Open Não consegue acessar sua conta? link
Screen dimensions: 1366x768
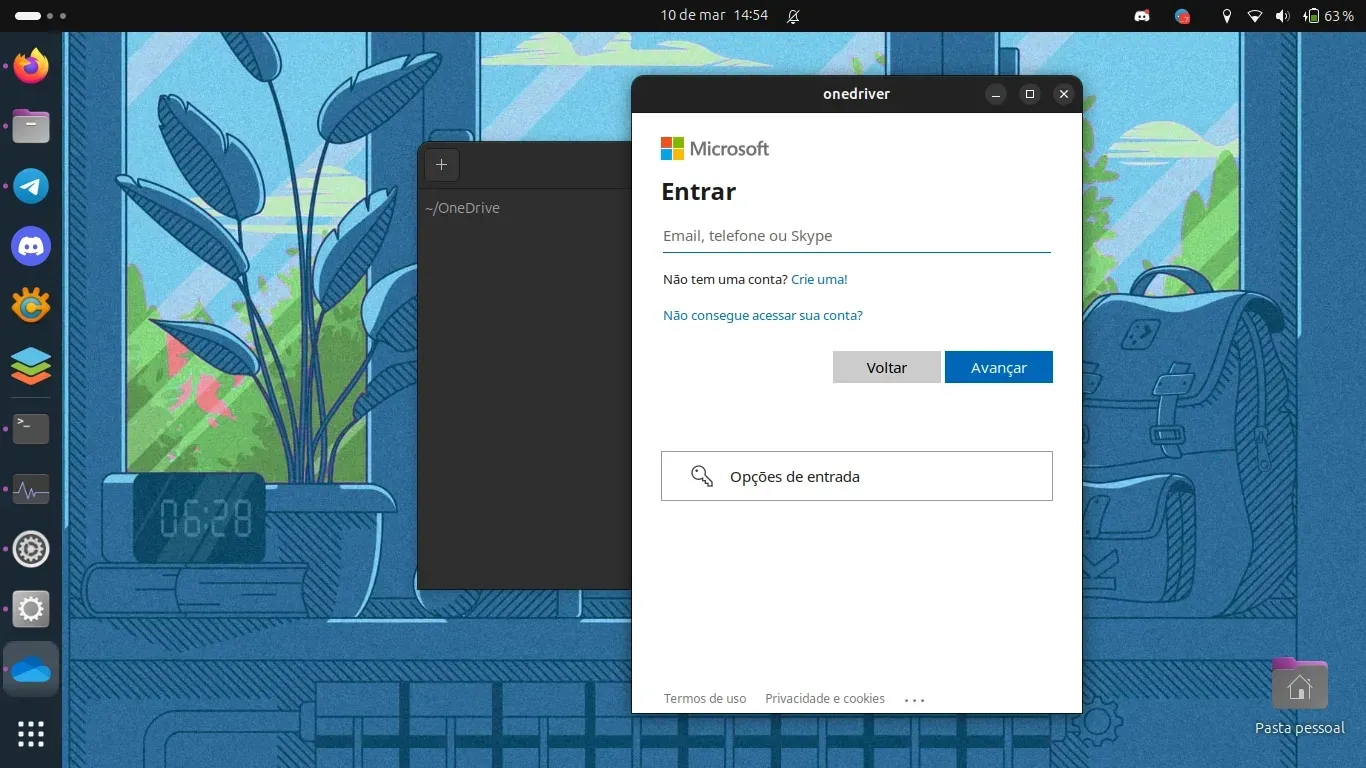762,316
